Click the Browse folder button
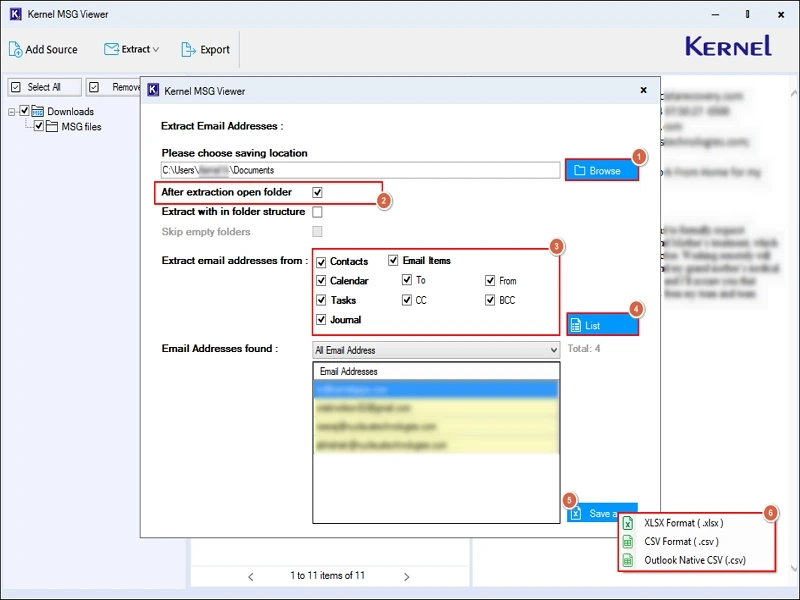The image size is (800, 600). 600,170
